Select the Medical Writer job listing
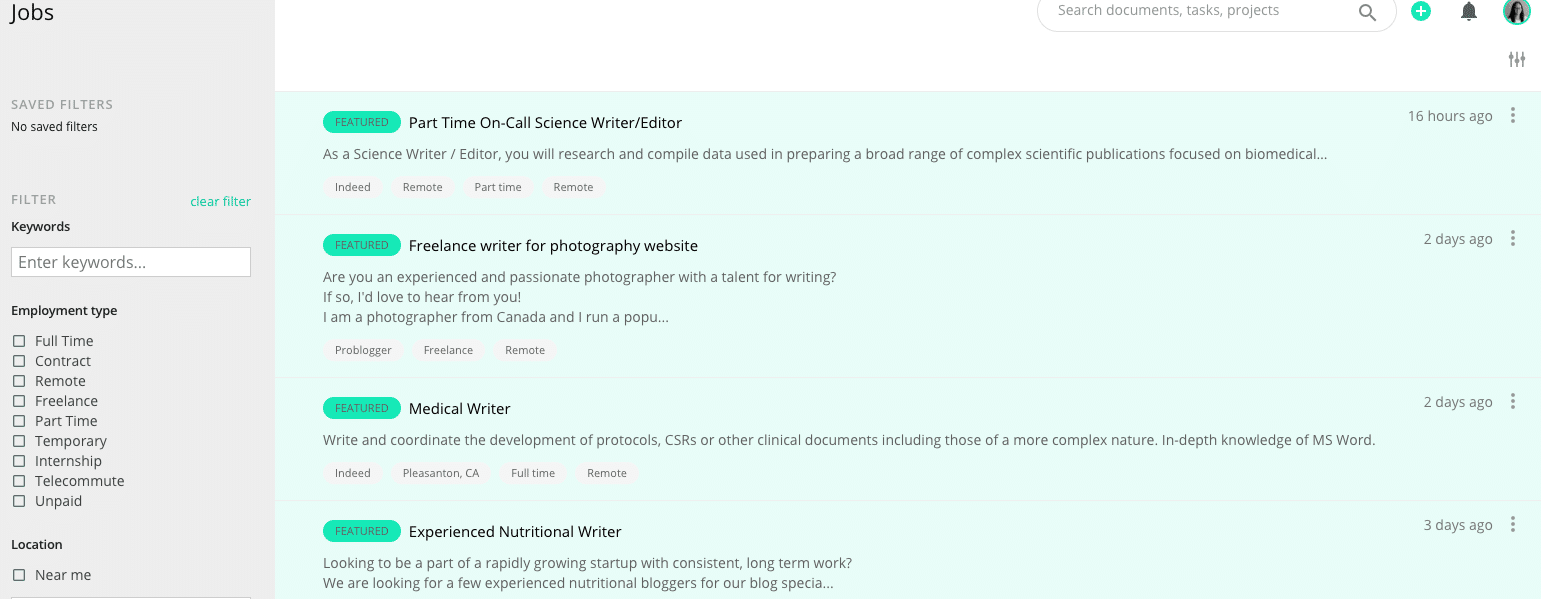 [x=459, y=408]
